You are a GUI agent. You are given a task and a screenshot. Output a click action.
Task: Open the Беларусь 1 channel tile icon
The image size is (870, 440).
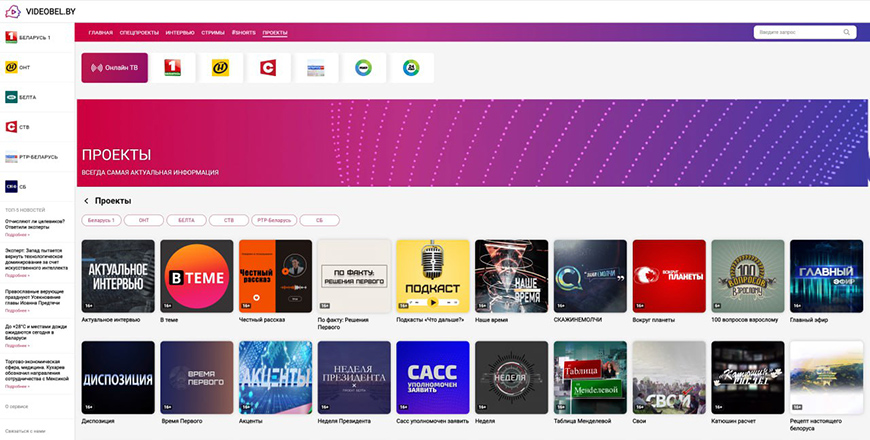click(171, 68)
